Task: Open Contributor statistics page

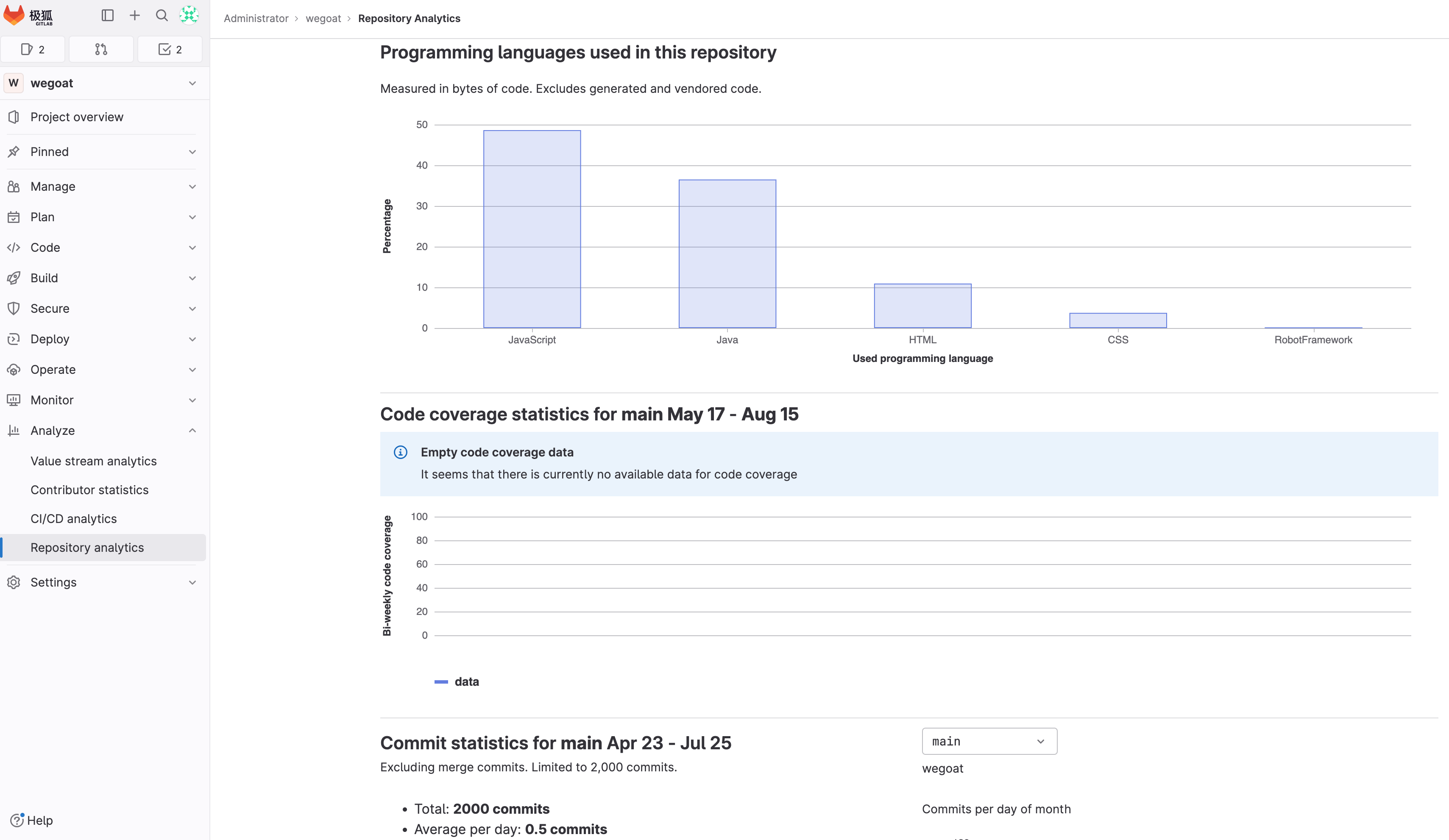Action: click(90, 490)
